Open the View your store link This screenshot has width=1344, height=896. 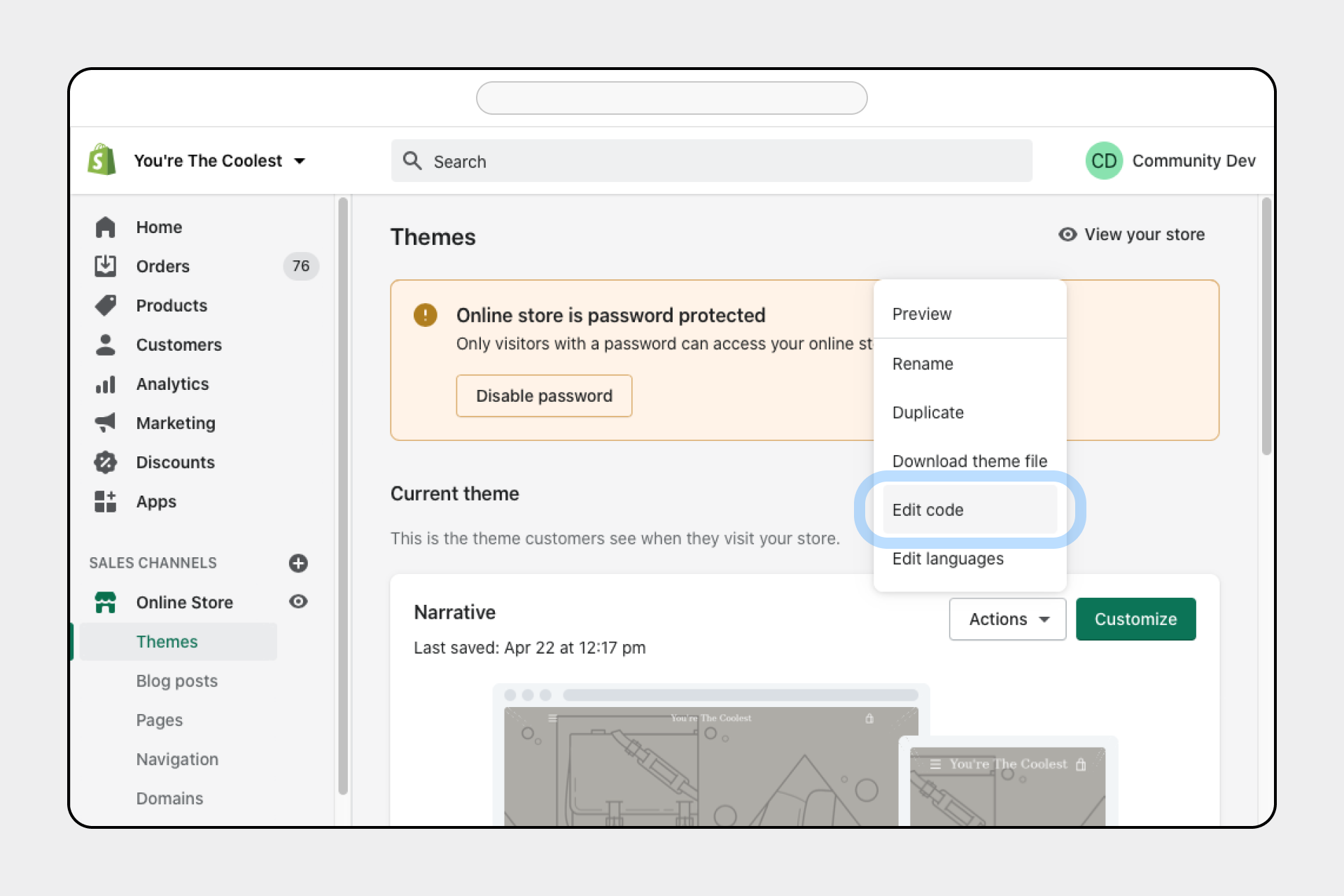coord(1131,234)
